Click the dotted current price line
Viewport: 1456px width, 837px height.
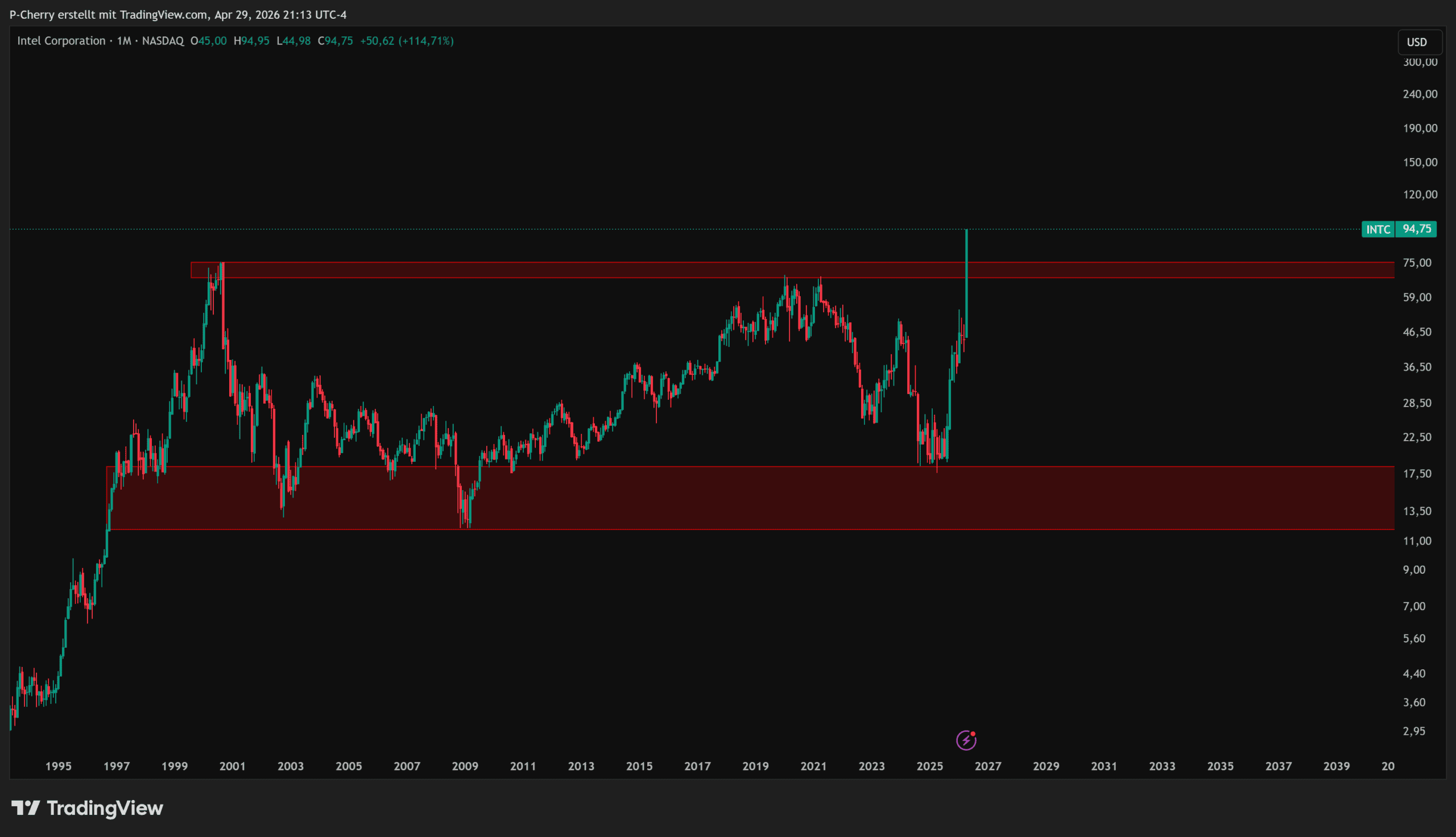[x=575, y=229]
